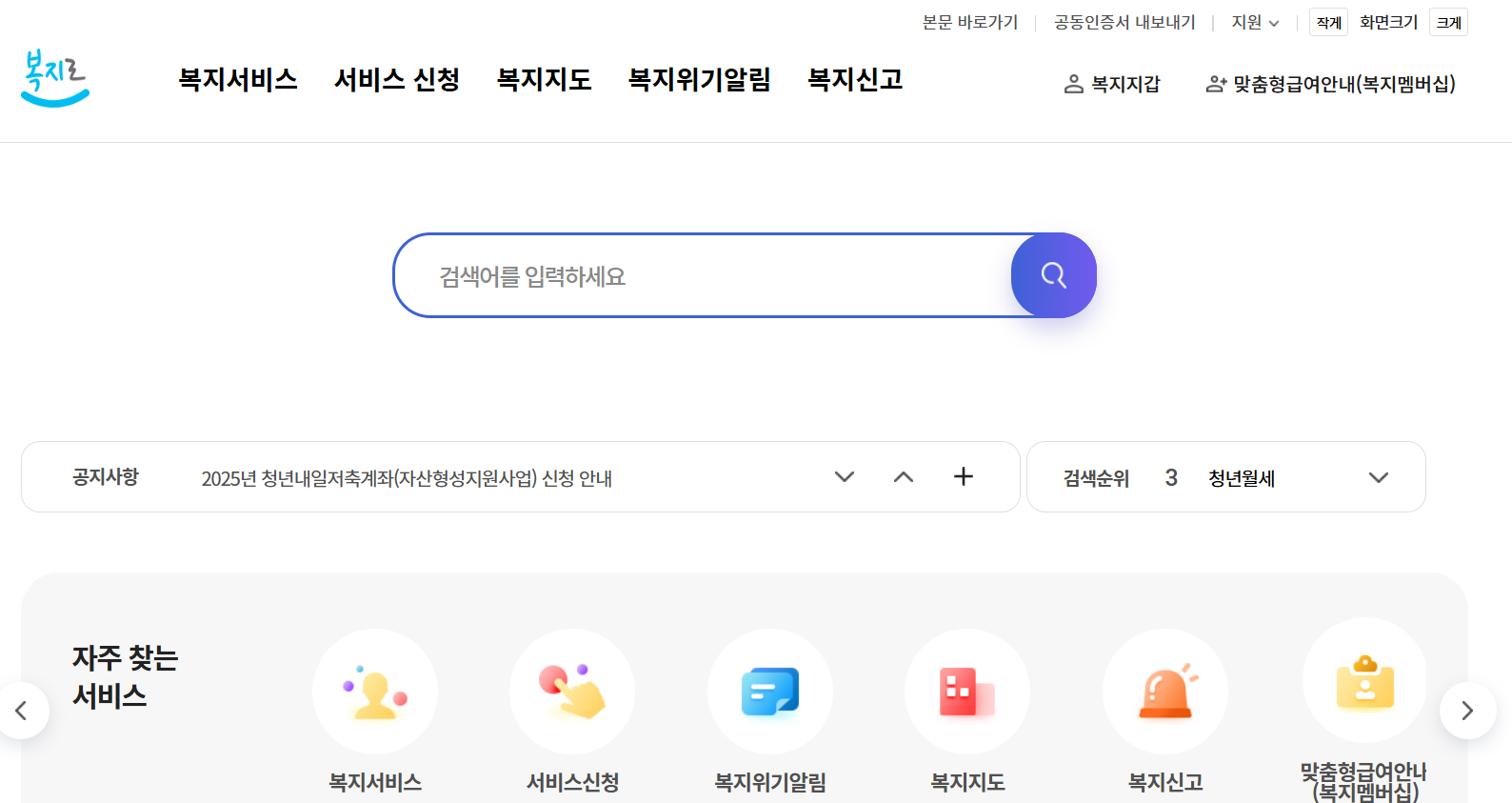Open the 서비스 신청 menu
This screenshot has height=803, width=1512.
click(x=397, y=79)
